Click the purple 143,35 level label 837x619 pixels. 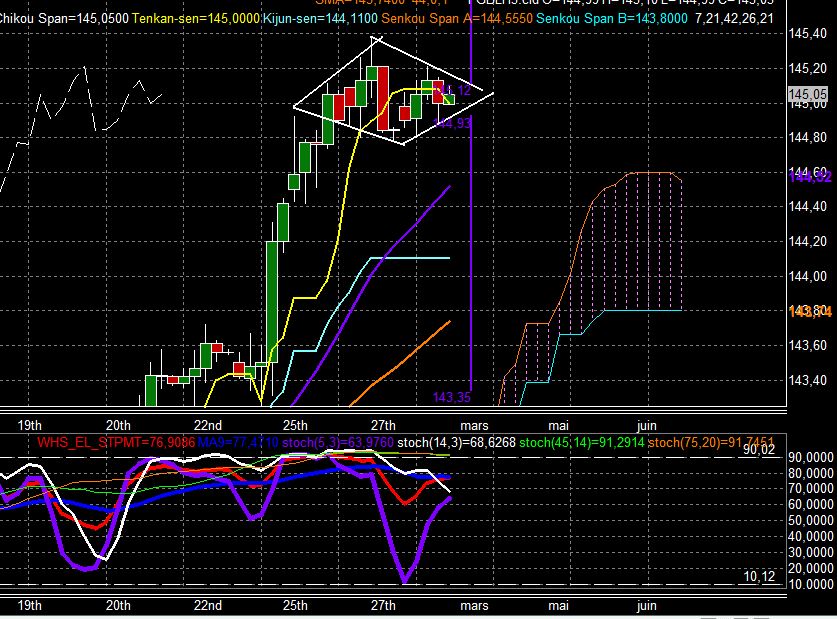(452, 397)
